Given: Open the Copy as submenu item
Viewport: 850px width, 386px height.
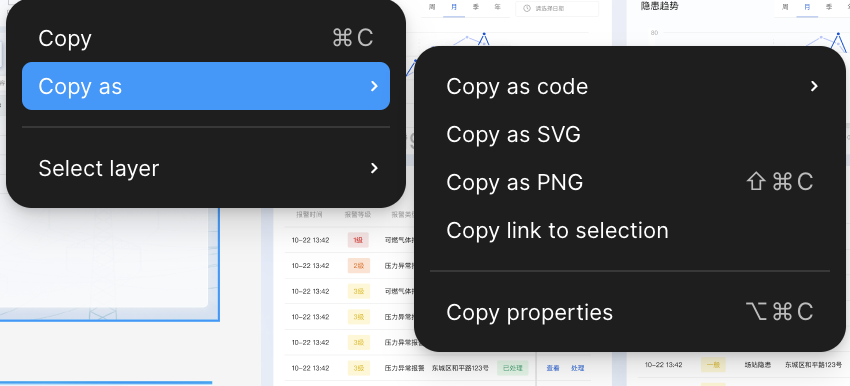Looking at the screenshot, I should coord(206,86).
